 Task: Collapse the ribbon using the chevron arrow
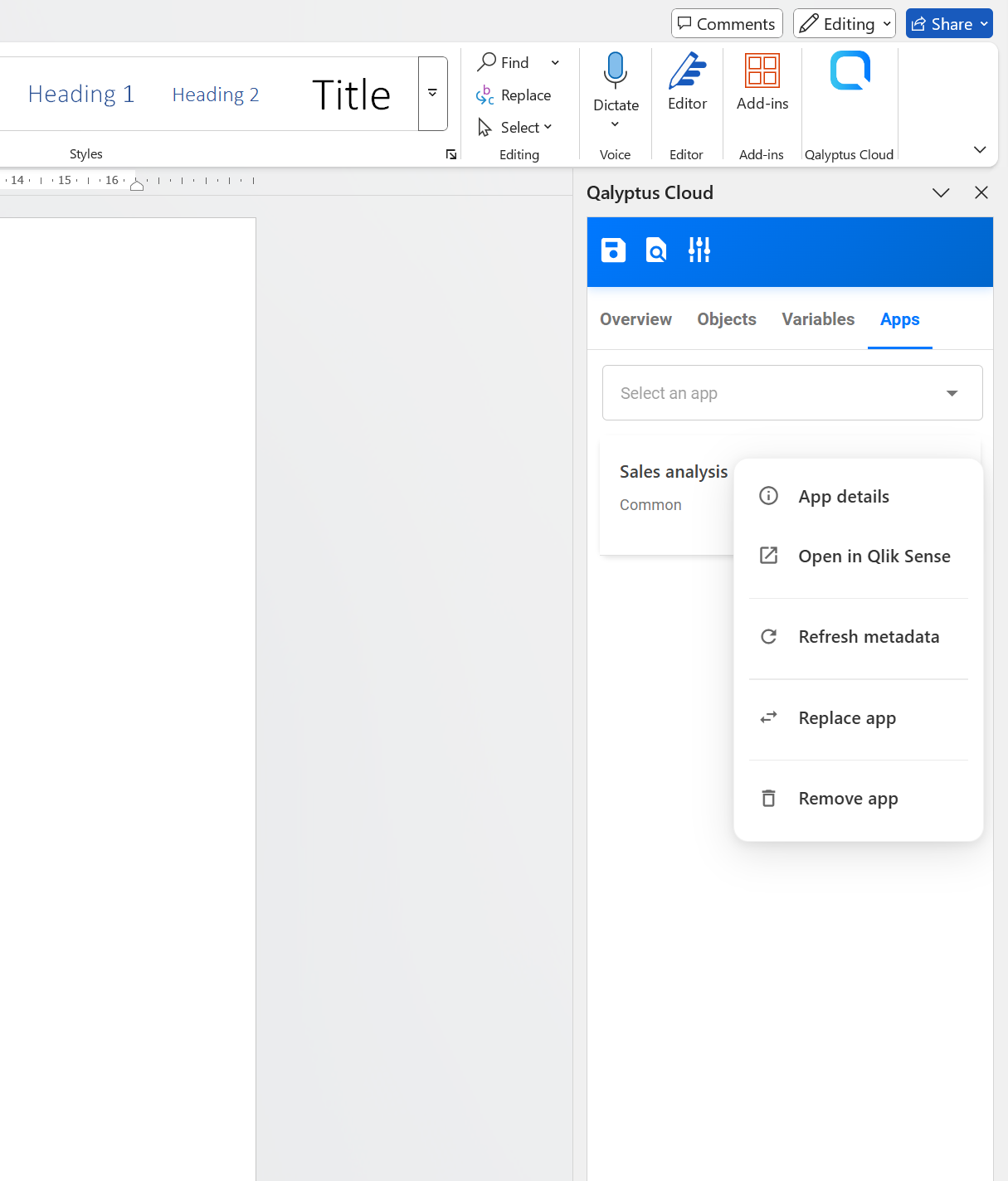coord(979,150)
